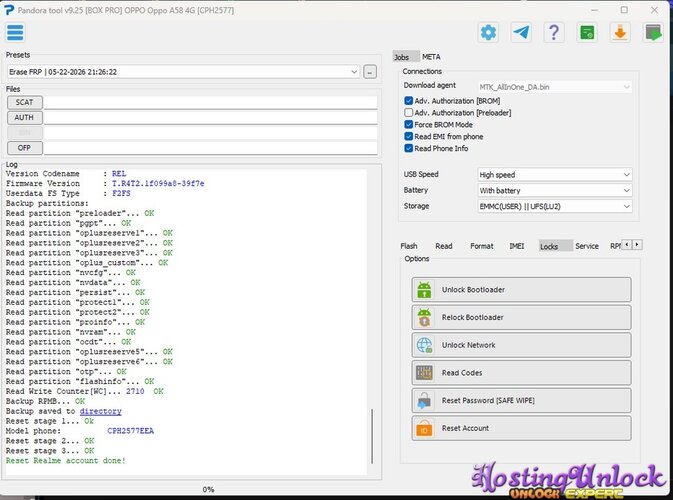Open USB Speed dropdown
This screenshot has height=500, width=673.
555,175
